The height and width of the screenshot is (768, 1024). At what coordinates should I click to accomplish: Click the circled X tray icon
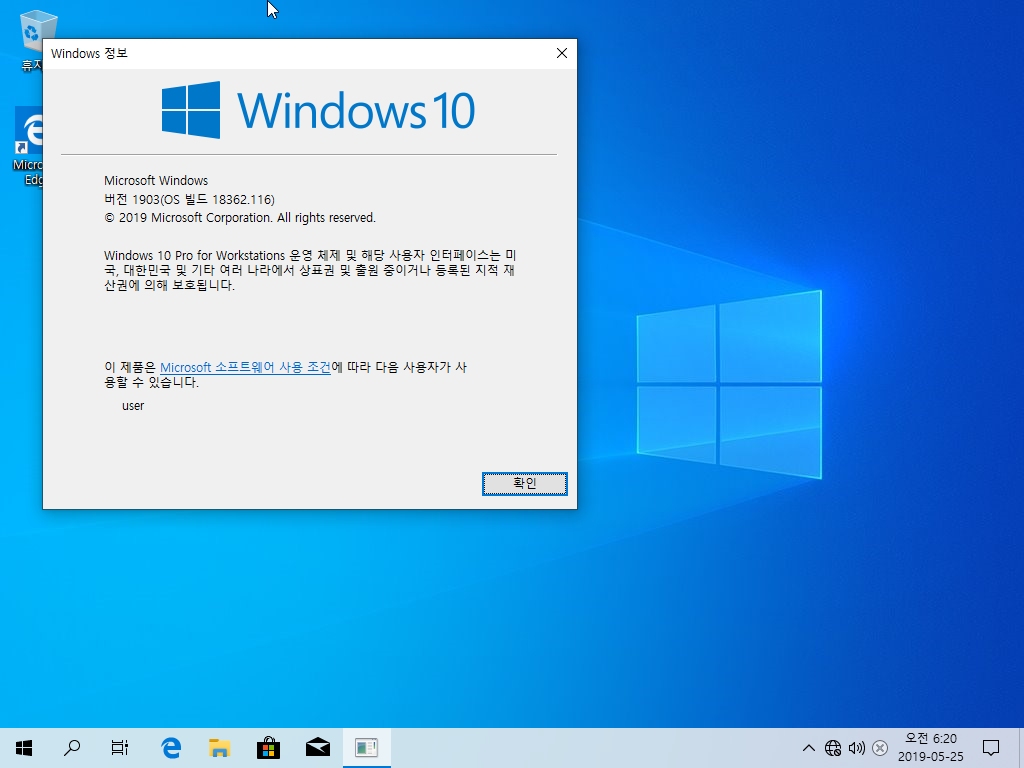click(x=880, y=748)
